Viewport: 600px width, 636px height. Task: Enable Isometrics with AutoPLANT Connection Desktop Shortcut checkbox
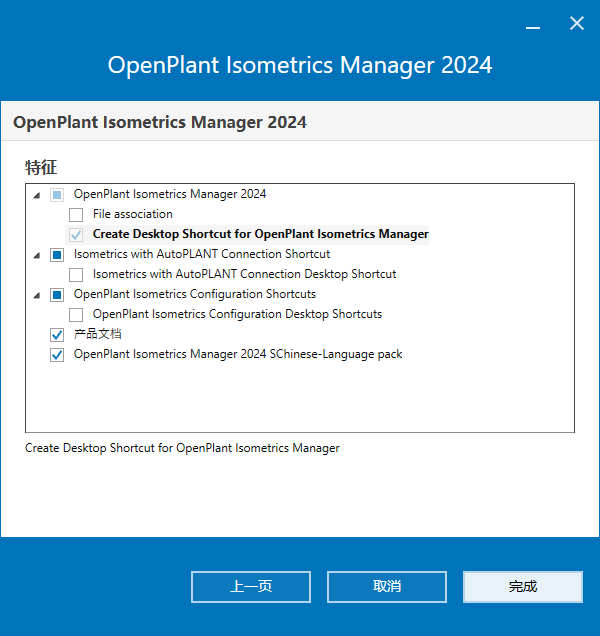pos(76,275)
